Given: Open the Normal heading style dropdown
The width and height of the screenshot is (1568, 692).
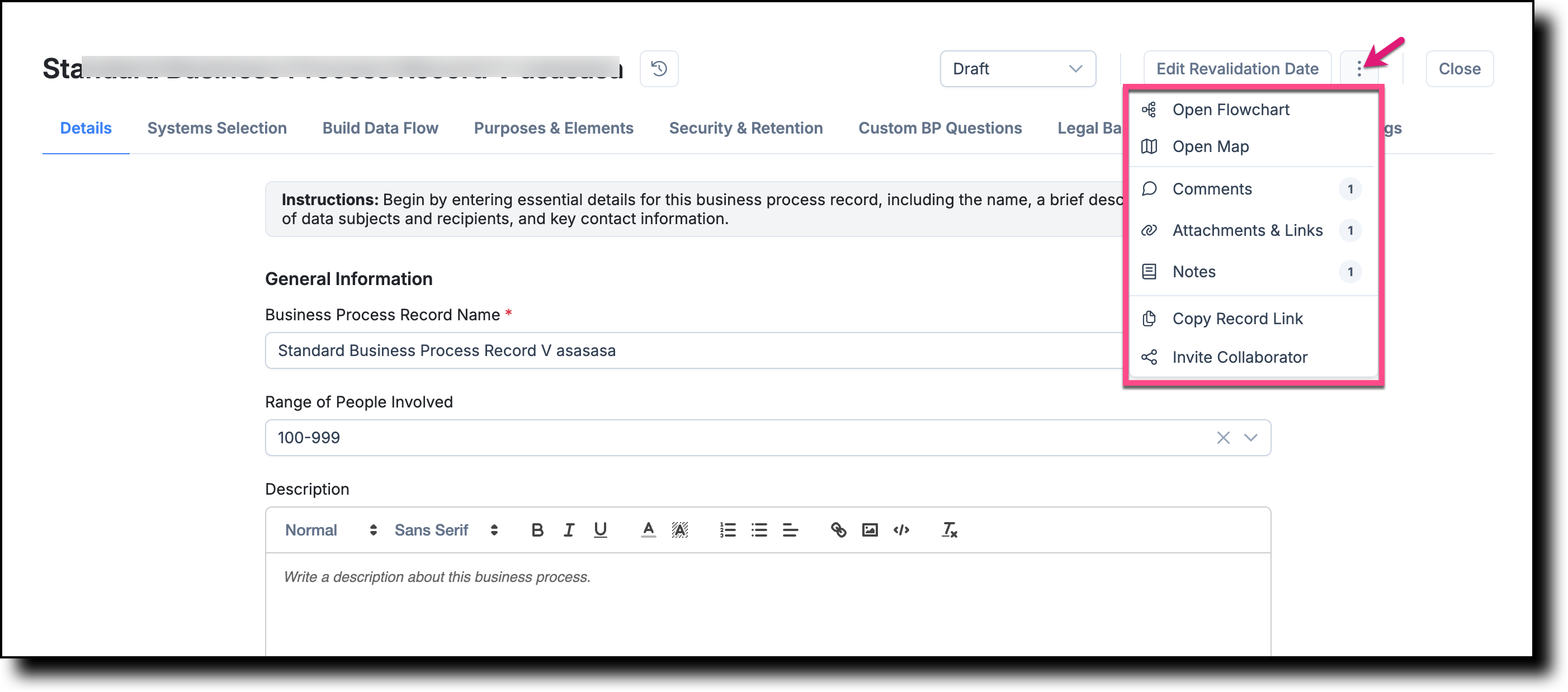Looking at the screenshot, I should tap(331, 530).
